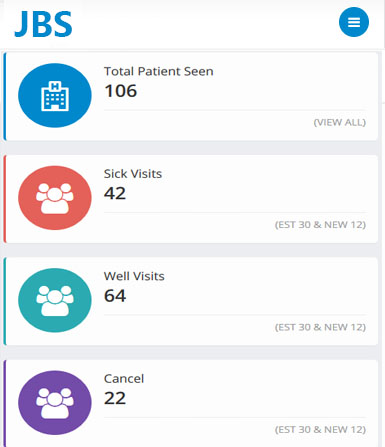385x447 pixels.
Task: Open the Total Patient Seen card
Action: pos(191,96)
